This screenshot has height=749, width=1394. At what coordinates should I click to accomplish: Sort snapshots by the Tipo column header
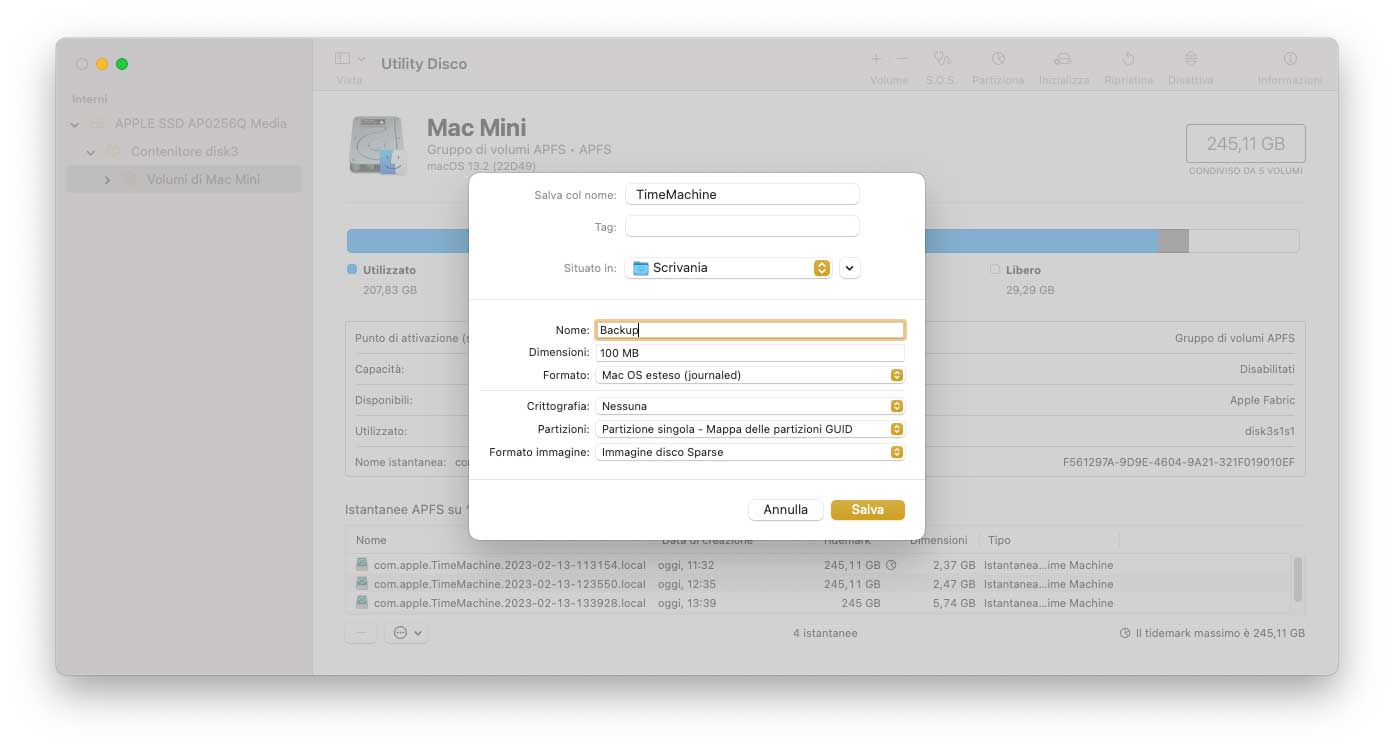point(999,540)
